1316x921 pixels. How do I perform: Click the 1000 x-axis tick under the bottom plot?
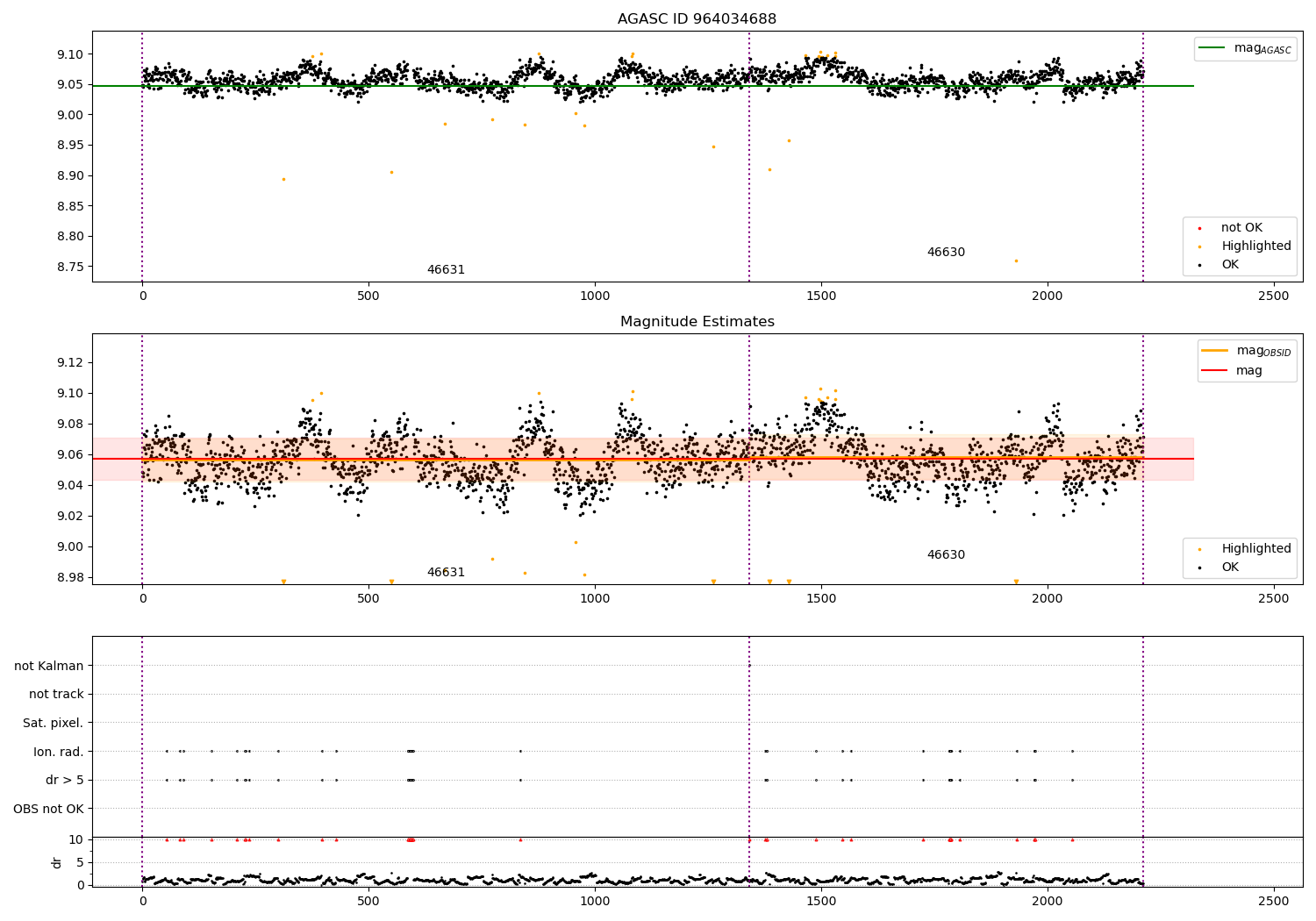pos(595,902)
